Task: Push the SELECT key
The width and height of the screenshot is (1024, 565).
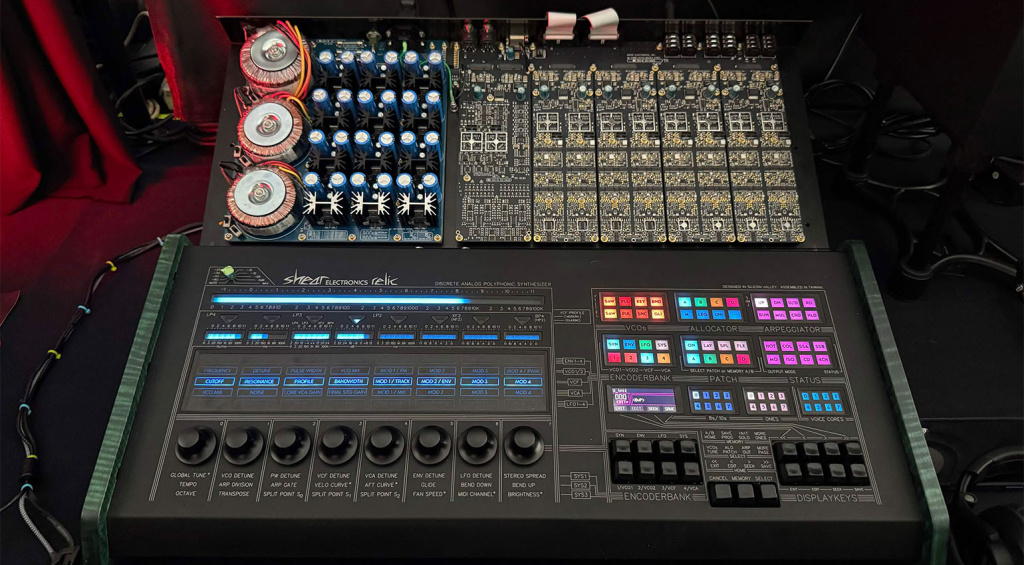Action: [x=769, y=491]
